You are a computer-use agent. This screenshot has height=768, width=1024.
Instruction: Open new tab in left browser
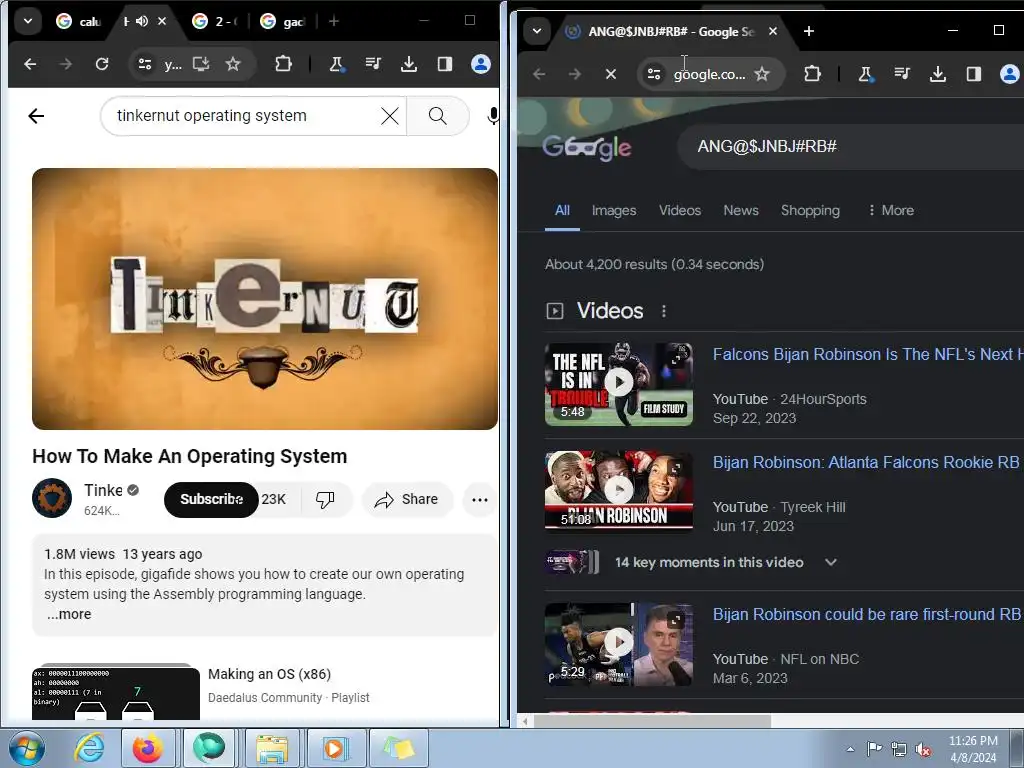[334, 22]
